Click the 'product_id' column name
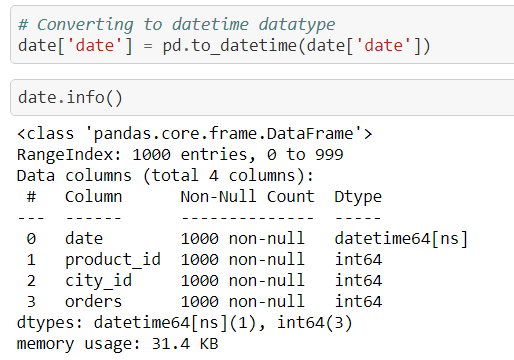The height and width of the screenshot is (360, 514). coord(113,260)
